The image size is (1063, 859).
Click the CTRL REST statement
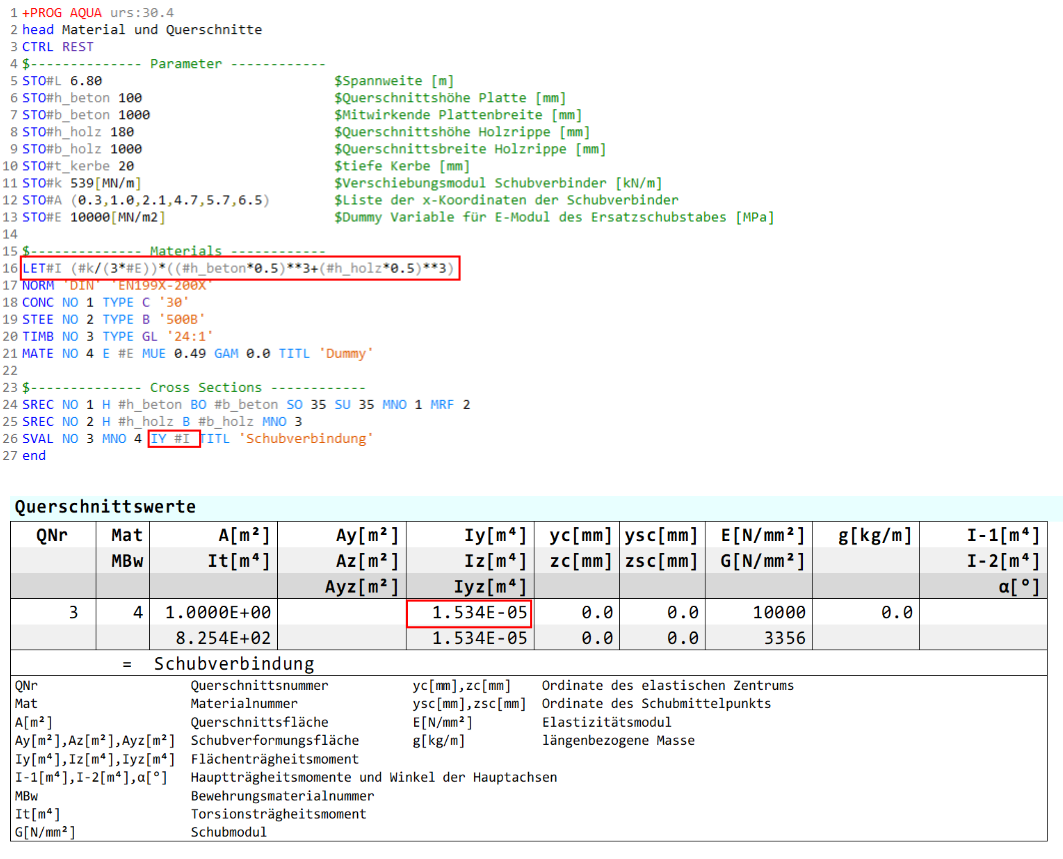(58, 47)
